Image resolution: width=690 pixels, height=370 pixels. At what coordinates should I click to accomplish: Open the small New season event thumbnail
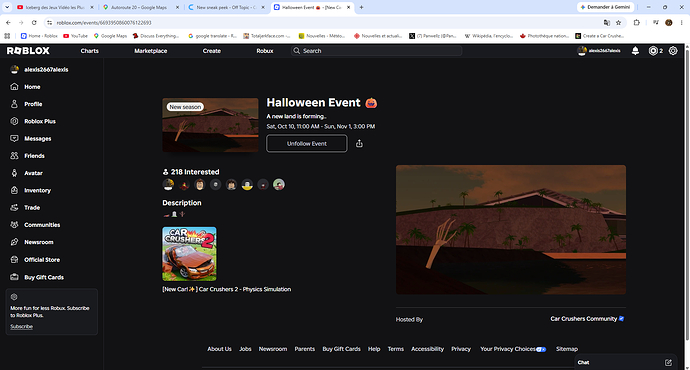pyautogui.click(x=210, y=125)
